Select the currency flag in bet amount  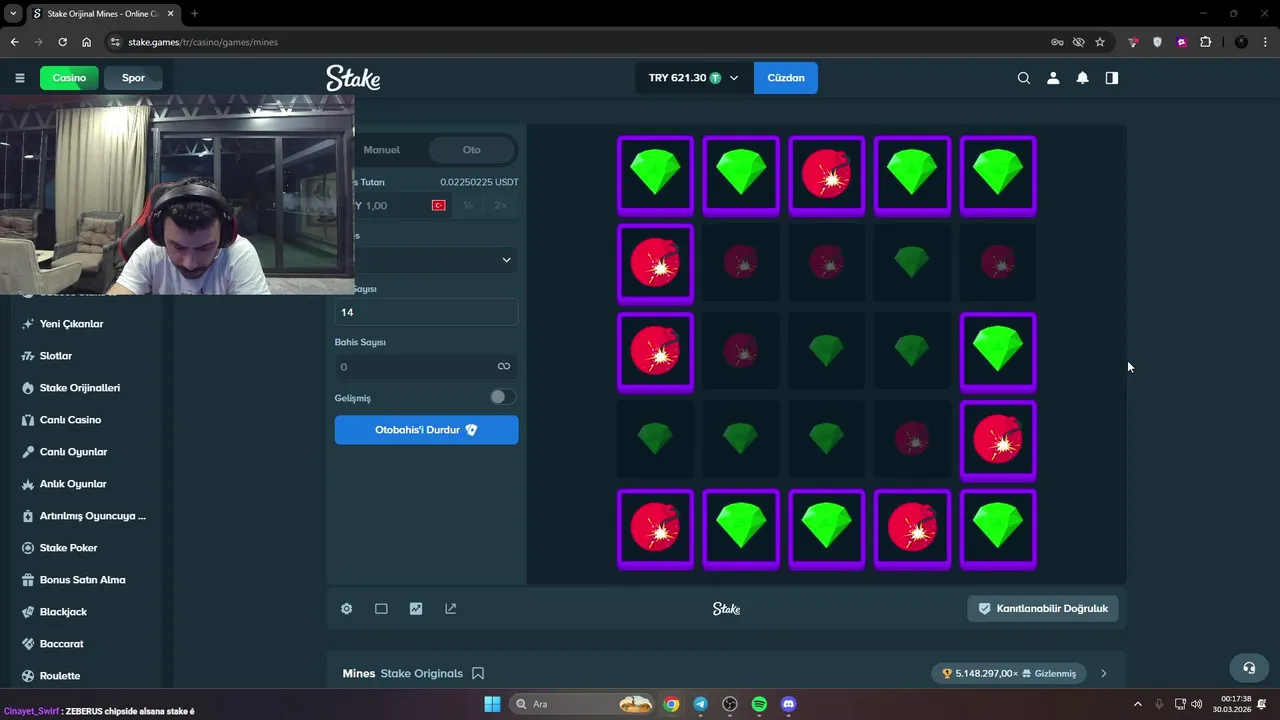tap(438, 205)
